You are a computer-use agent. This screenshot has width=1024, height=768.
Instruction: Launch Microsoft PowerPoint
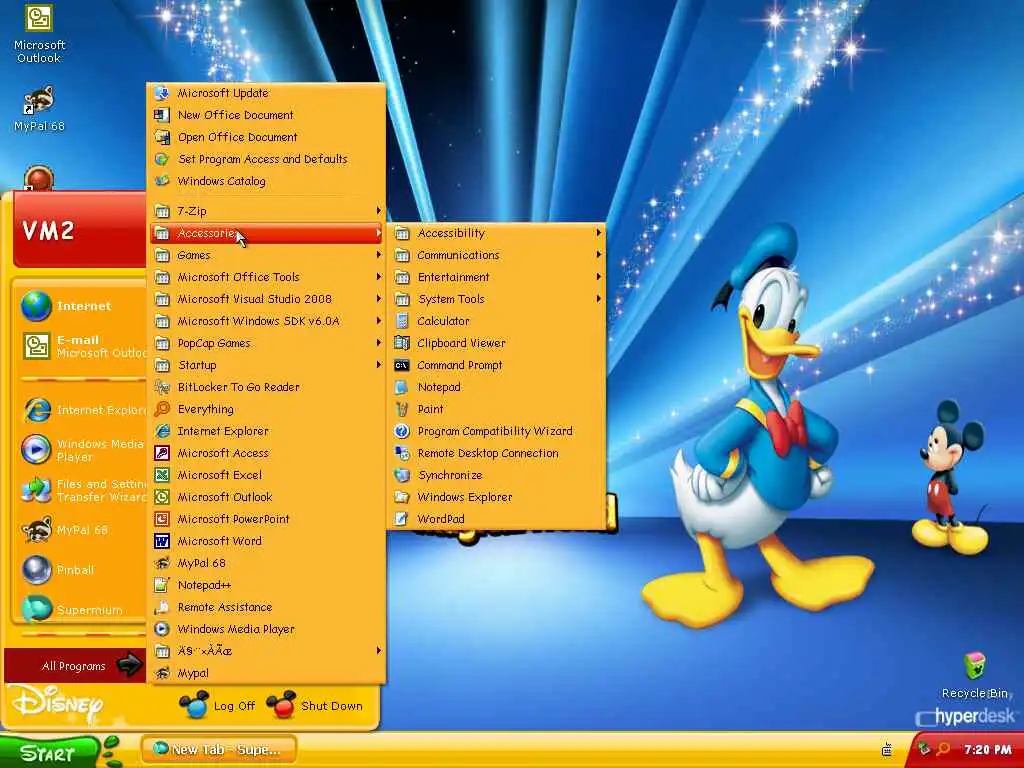pyautogui.click(x=266, y=519)
